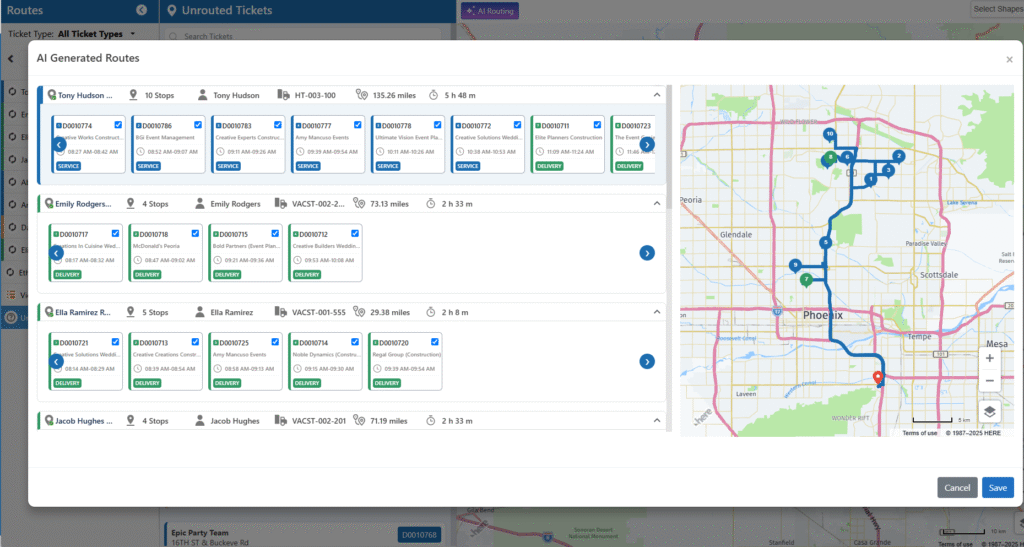Click the routes list vertical scrollbar
Image resolution: width=1024 pixels, height=547 pixels.
coord(669,147)
